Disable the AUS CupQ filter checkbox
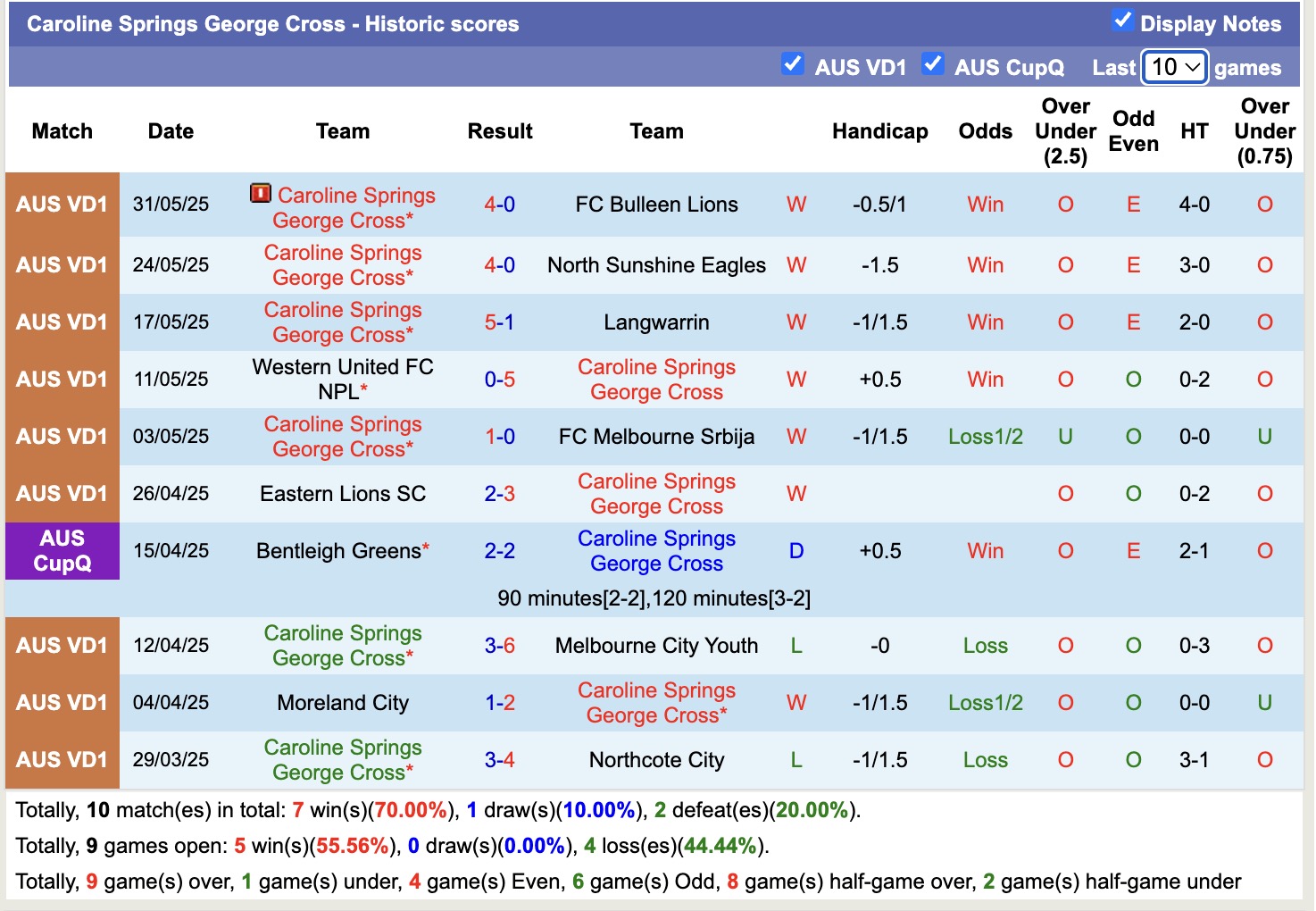Viewport: 1316px width, 911px height. (x=934, y=63)
